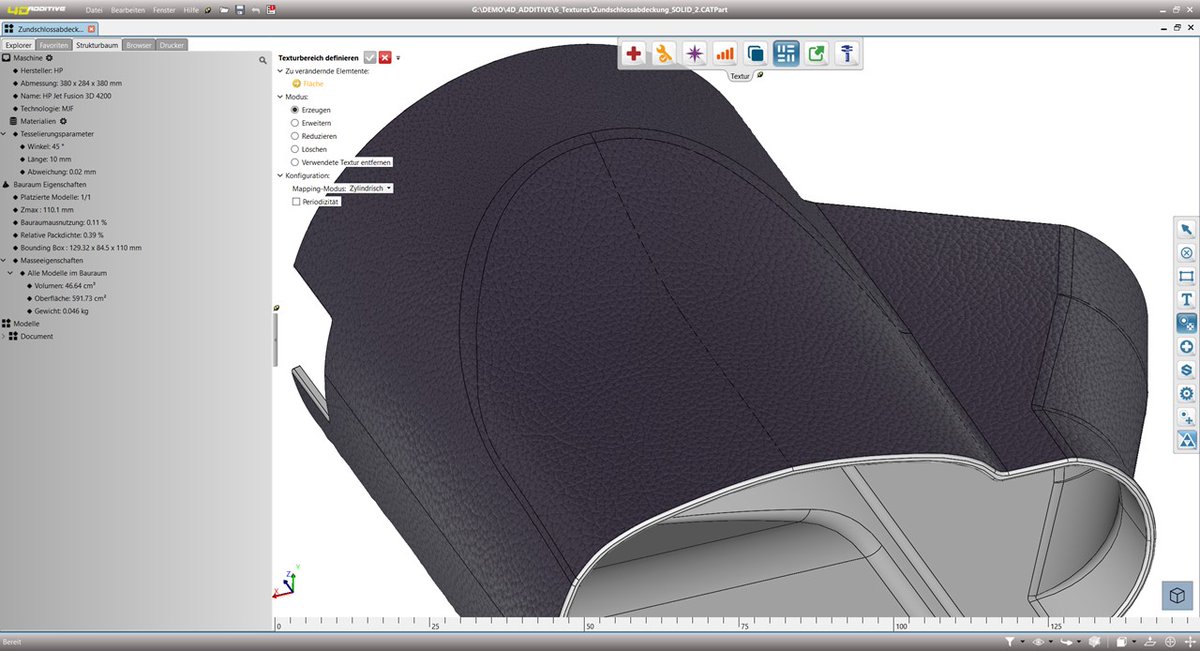
Task: Click the green export arrow icon in Textur toolbar
Action: tap(816, 53)
